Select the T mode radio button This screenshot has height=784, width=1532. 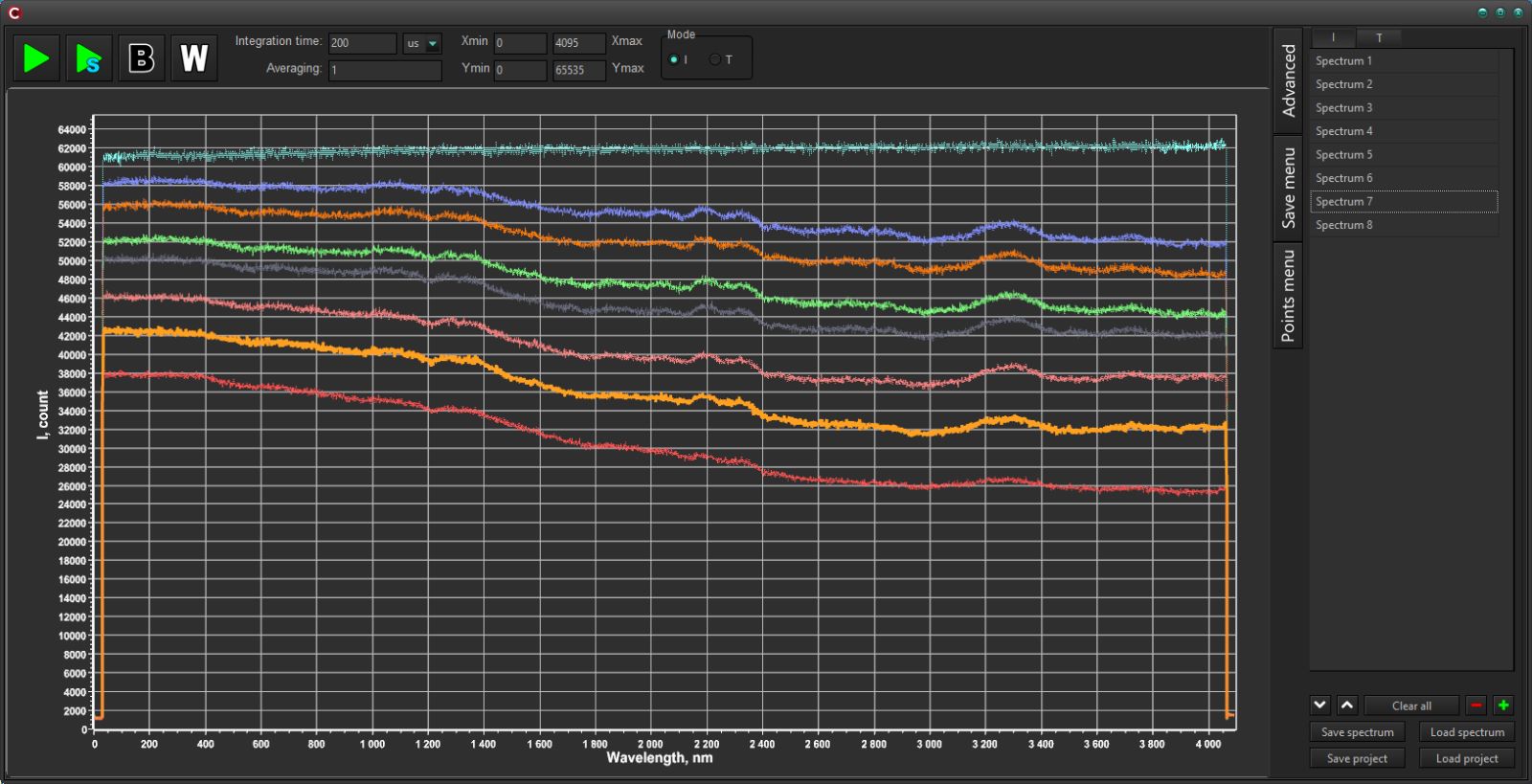point(714,59)
